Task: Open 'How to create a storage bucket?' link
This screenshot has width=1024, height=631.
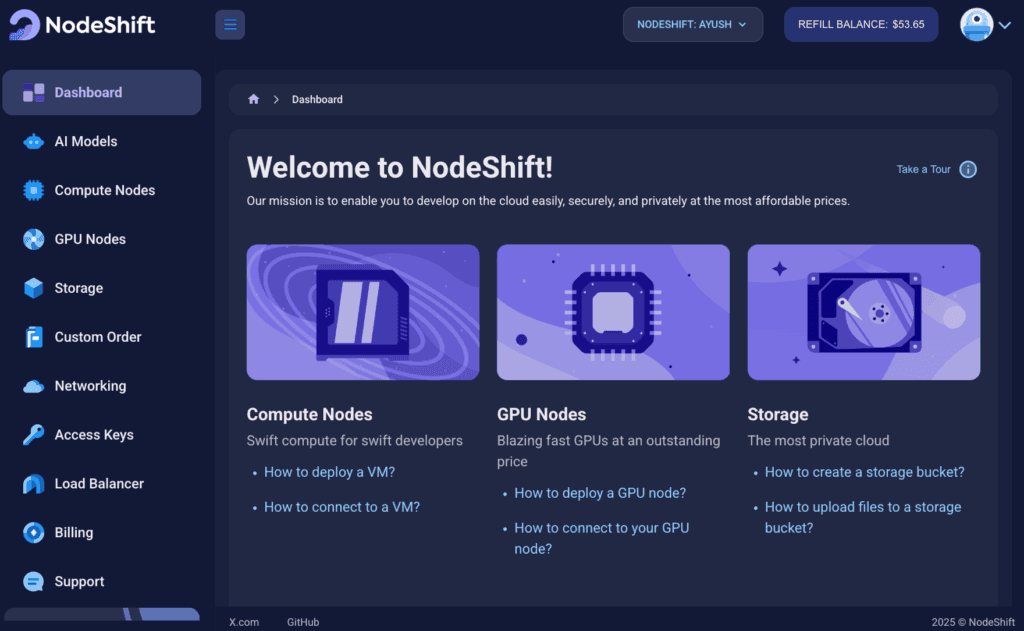Action: coord(865,472)
